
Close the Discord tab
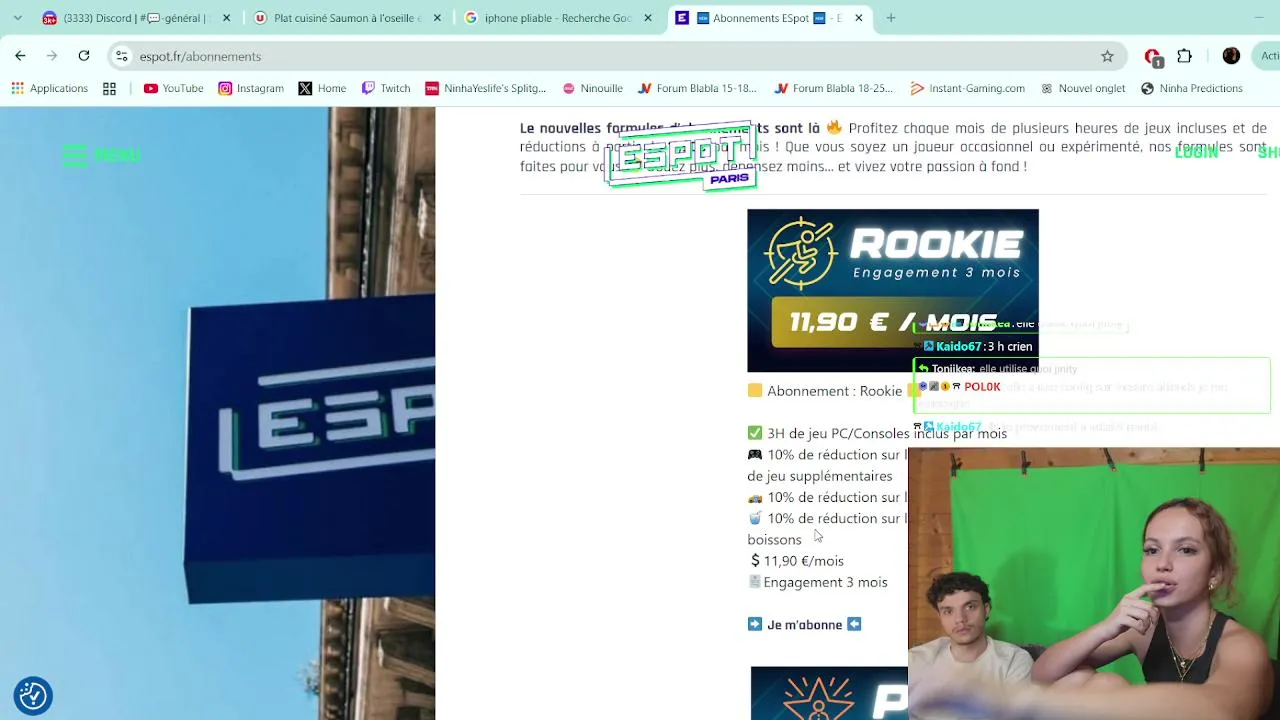226,18
